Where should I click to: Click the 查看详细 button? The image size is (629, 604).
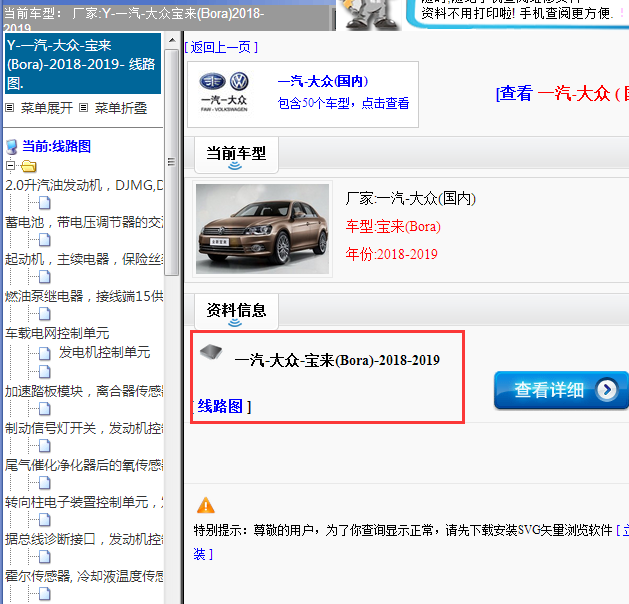[x=561, y=390]
